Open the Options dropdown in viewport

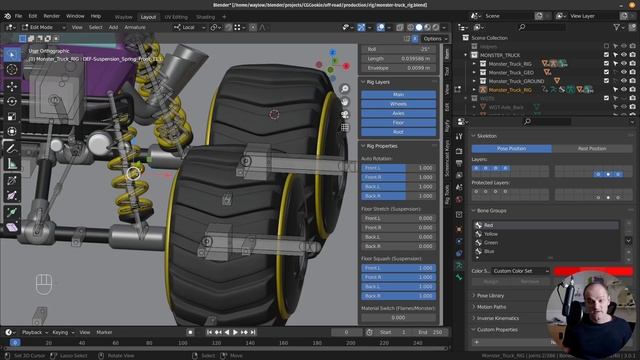(x=435, y=39)
